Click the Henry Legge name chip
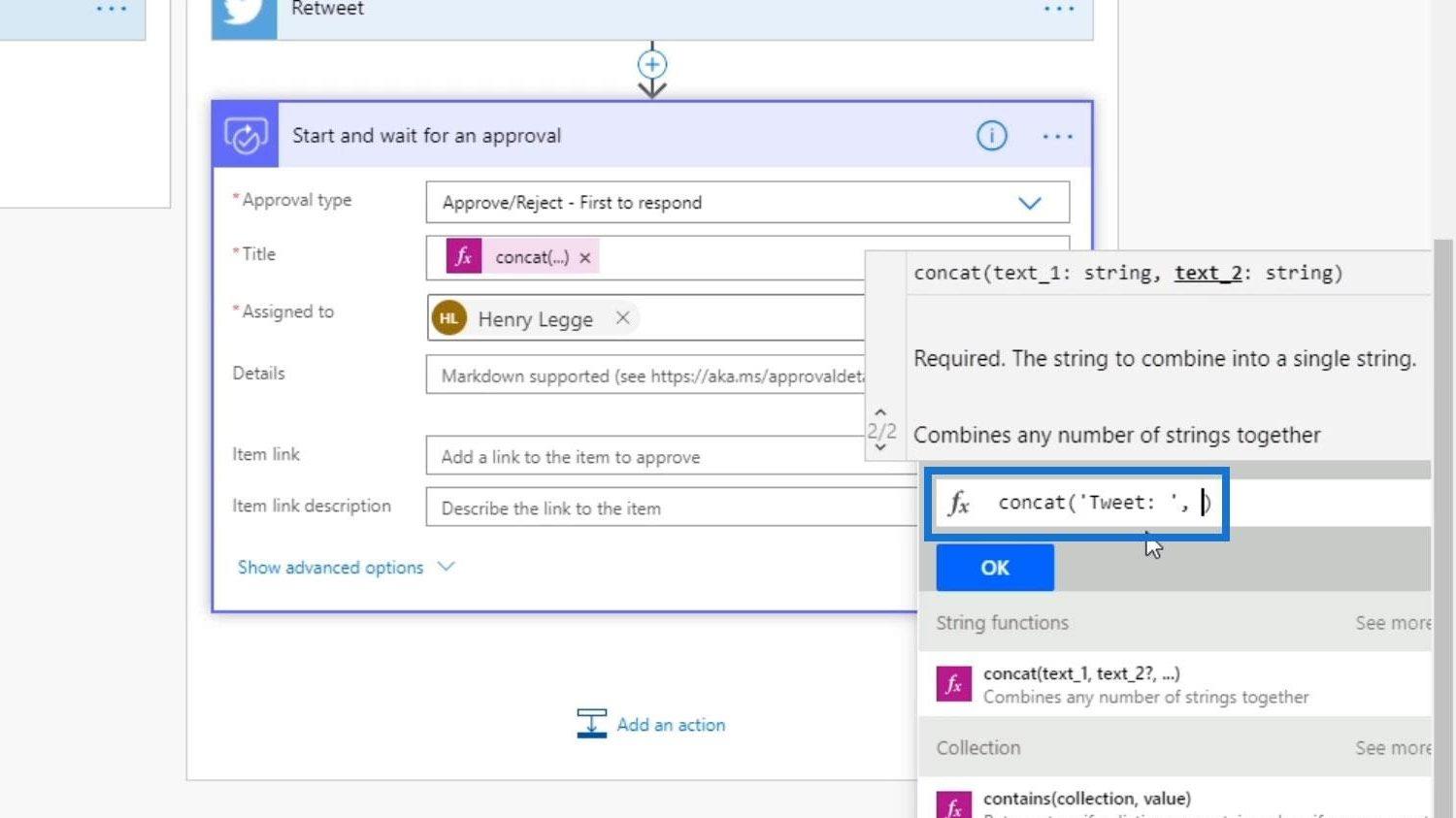Image resolution: width=1456 pixels, height=818 pixels. pos(535,319)
